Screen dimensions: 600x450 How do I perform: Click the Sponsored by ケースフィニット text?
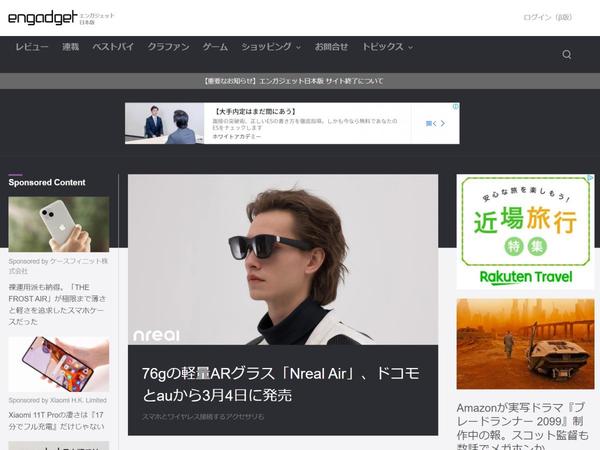(58, 266)
